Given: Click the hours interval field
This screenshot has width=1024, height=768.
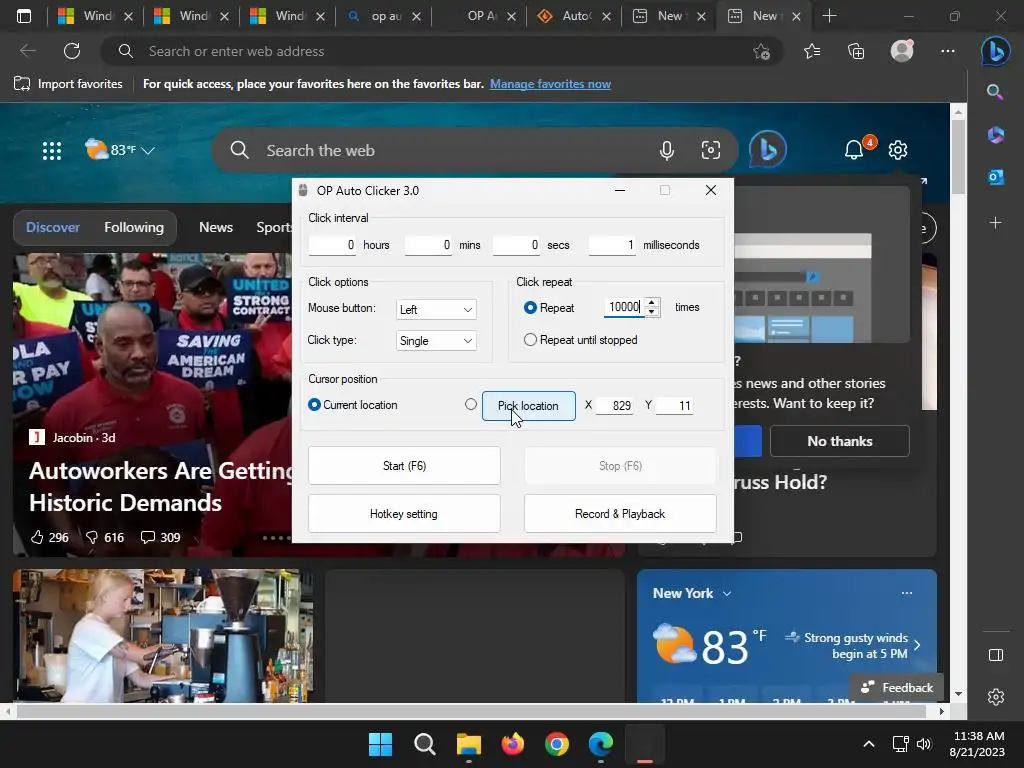Looking at the screenshot, I should tap(332, 245).
